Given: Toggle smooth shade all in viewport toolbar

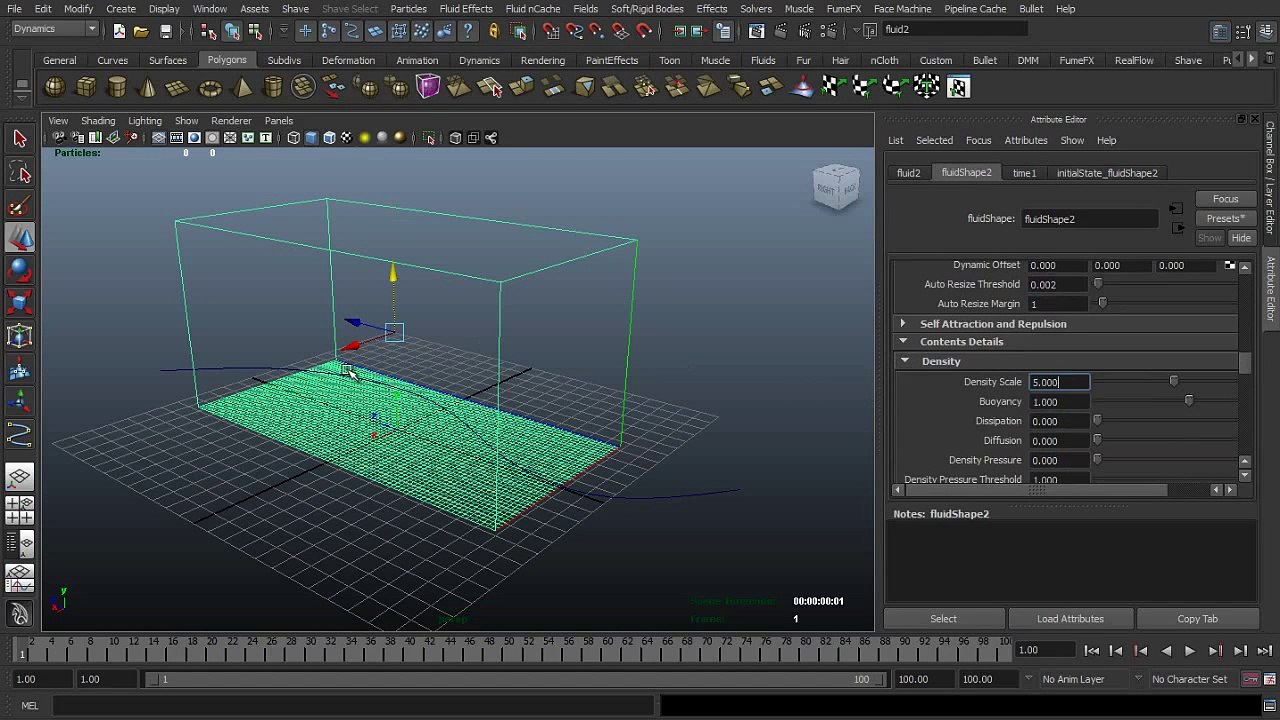Looking at the screenshot, I should tap(311, 138).
